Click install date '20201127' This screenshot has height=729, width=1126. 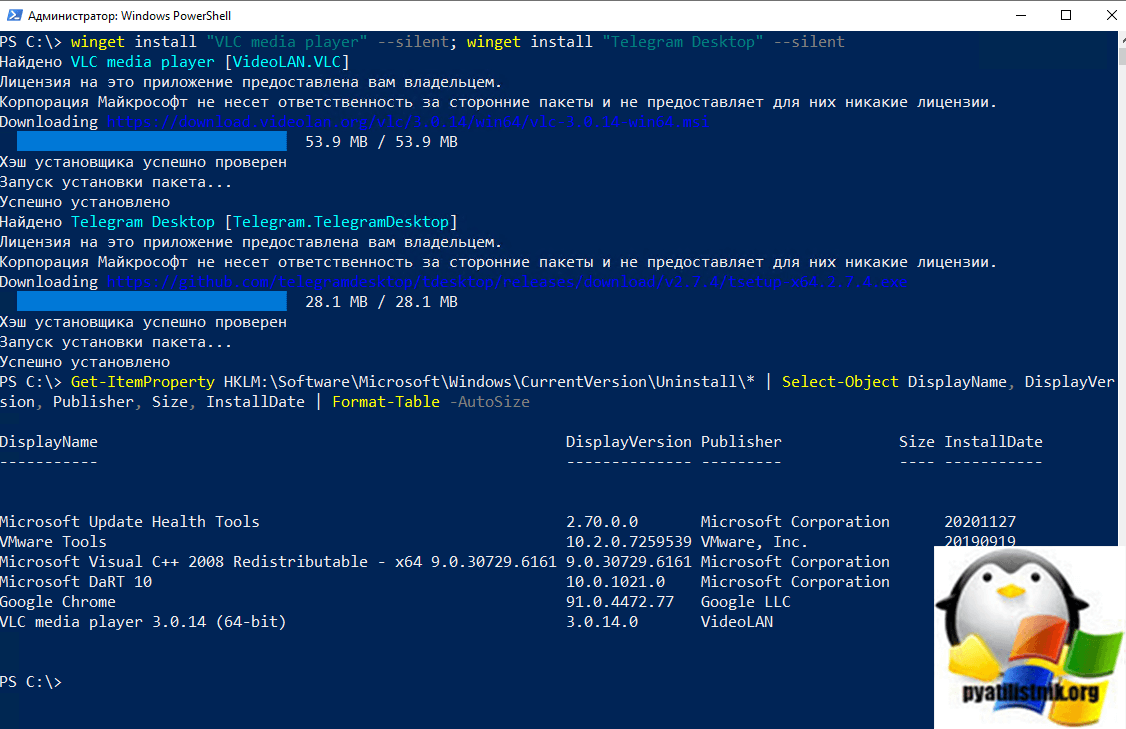click(980, 522)
